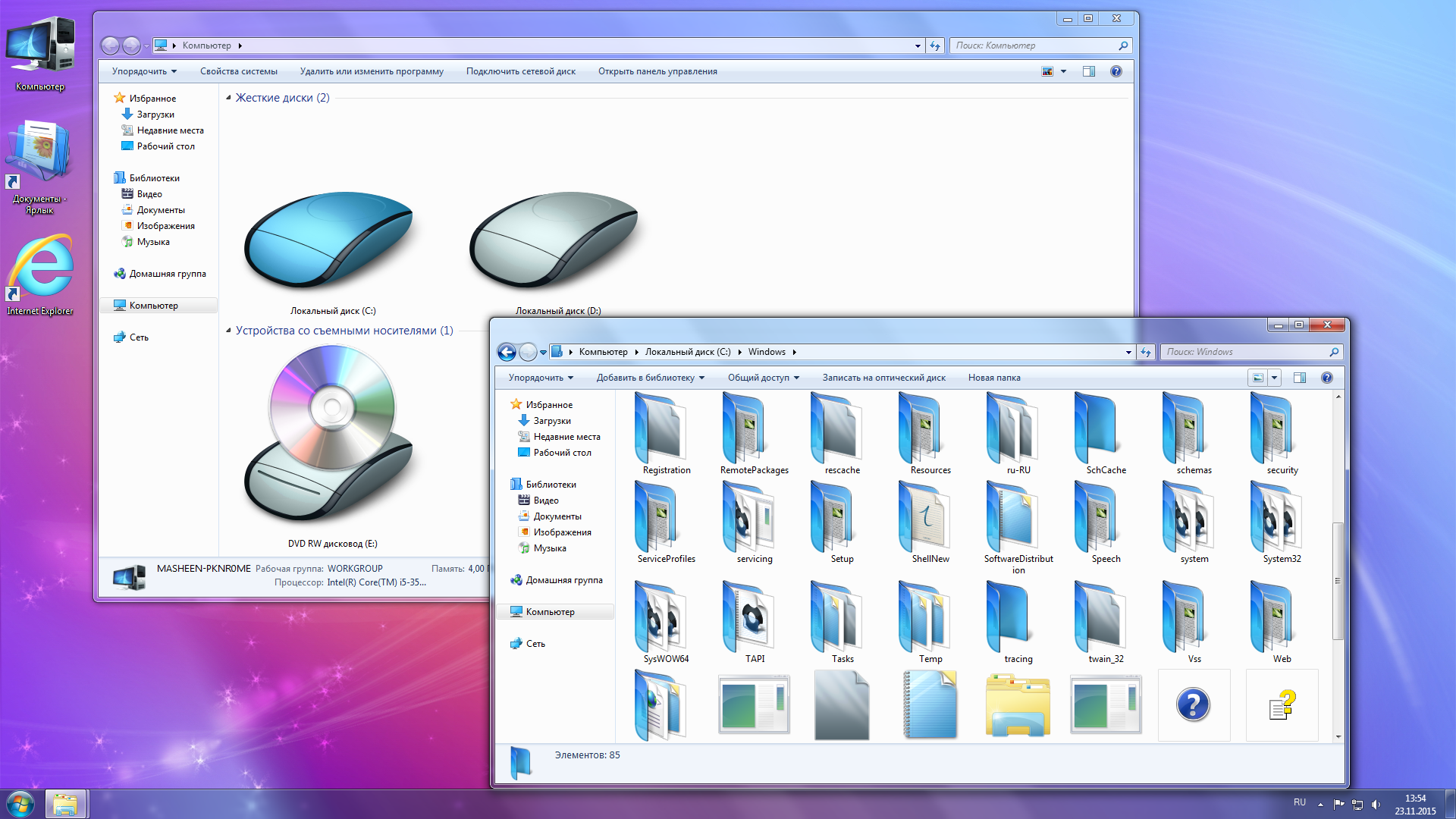The image size is (1456, 819).
Task: Create folder with Новая папка
Action: pos(994,378)
